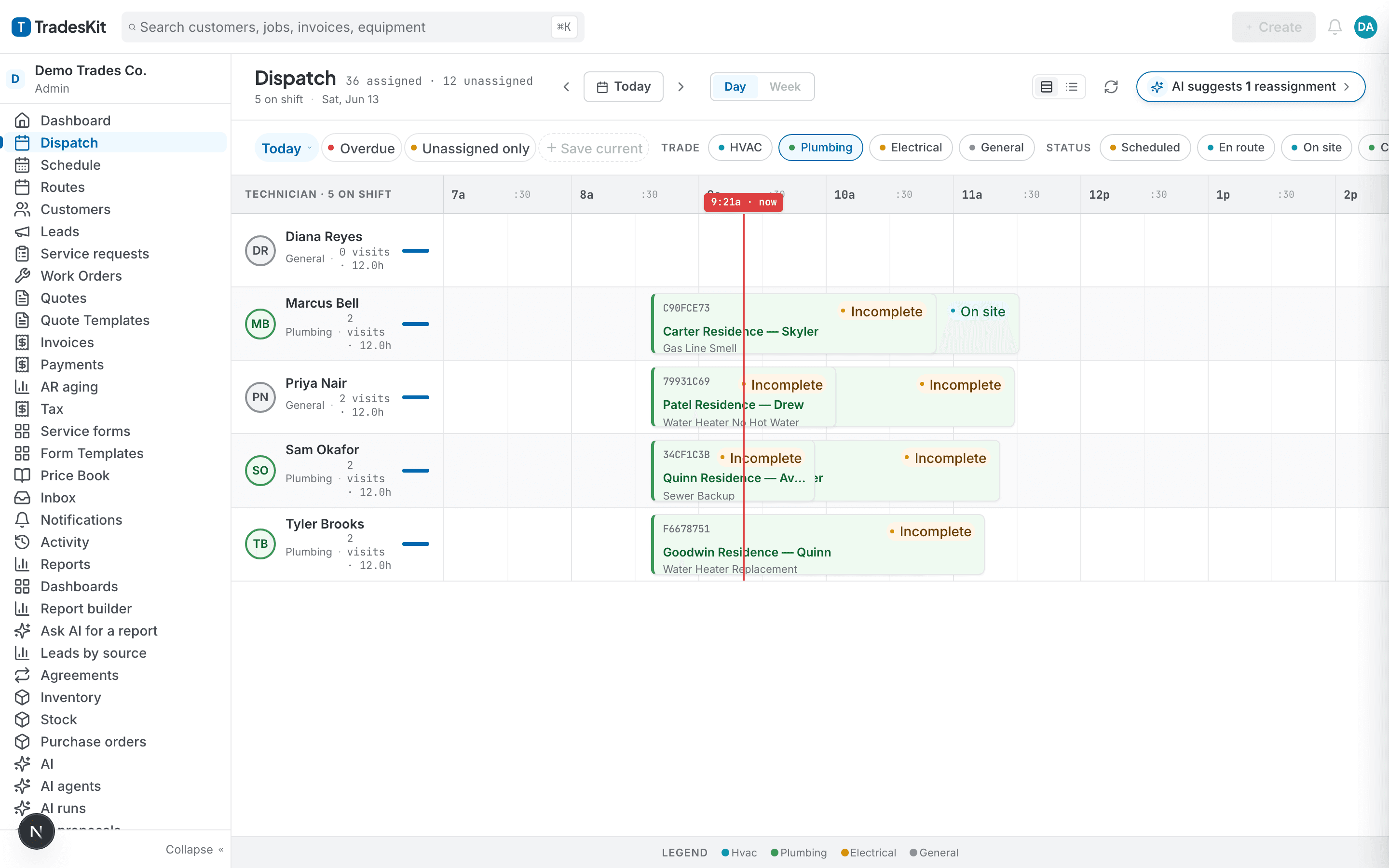This screenshot has width=1389, height=868.
Task: Open Reports in sidebar
Action: [115, 564]
